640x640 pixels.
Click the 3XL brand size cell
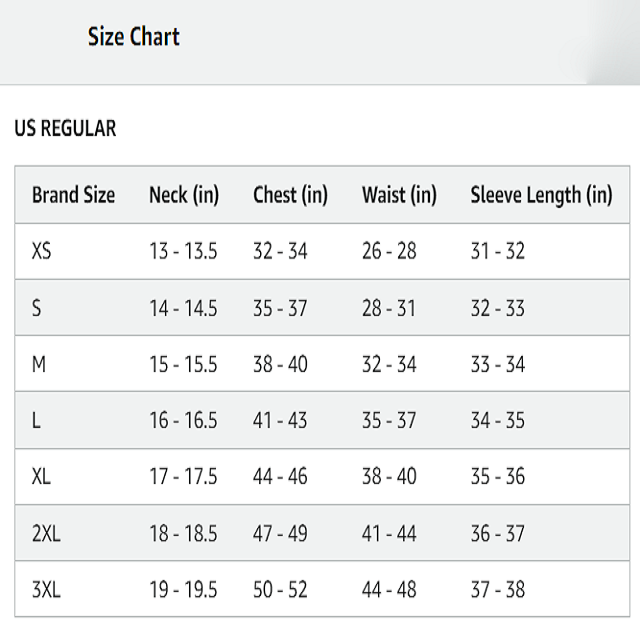[46, 590]
